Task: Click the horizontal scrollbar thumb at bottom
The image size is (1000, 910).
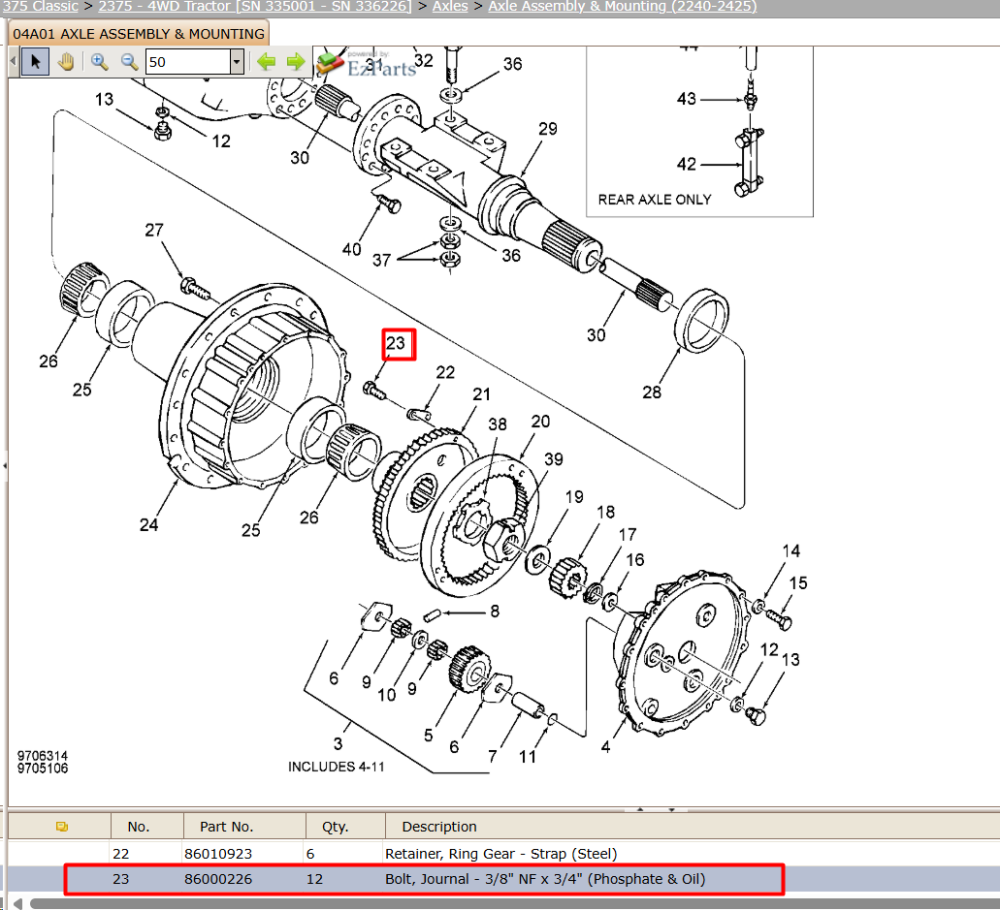Action: click(x=514, y=904)
